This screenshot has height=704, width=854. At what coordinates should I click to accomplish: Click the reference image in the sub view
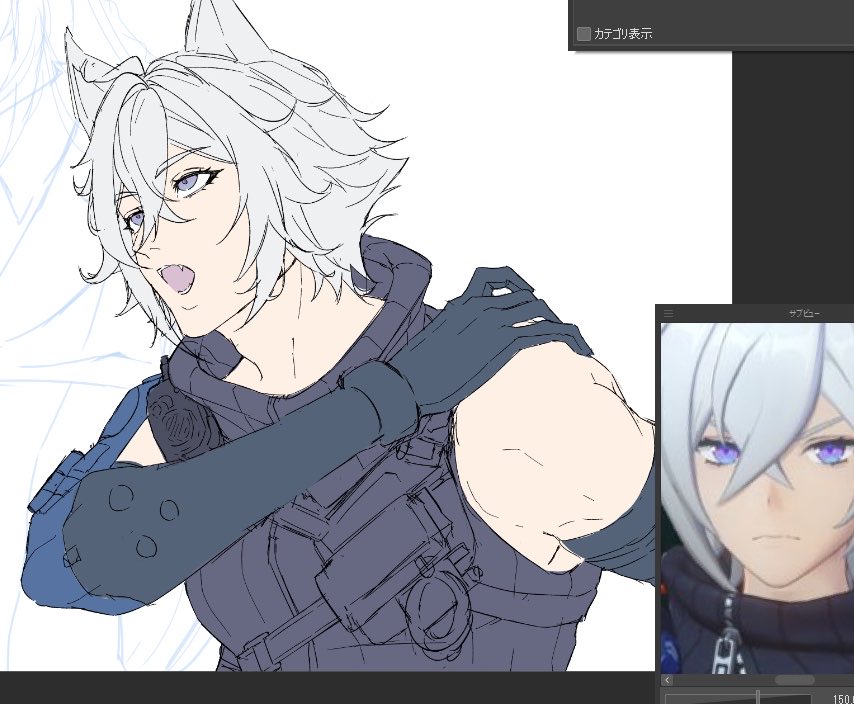point(757,498)
